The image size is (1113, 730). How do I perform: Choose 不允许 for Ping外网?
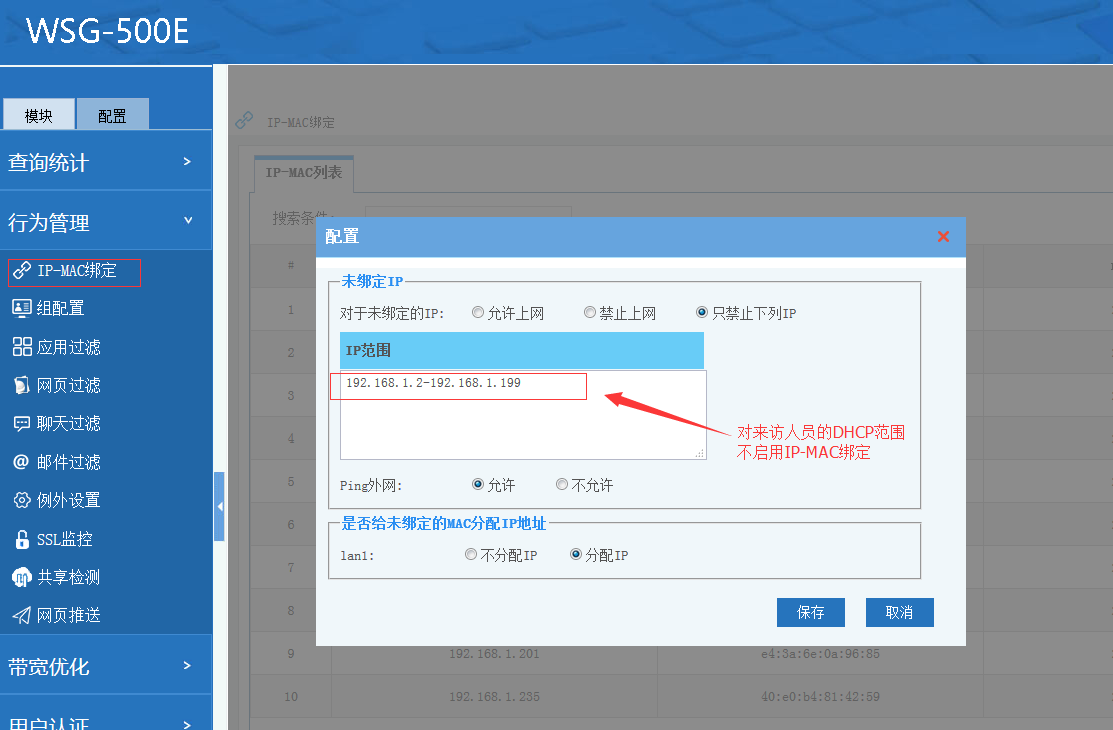coord(562,485)
